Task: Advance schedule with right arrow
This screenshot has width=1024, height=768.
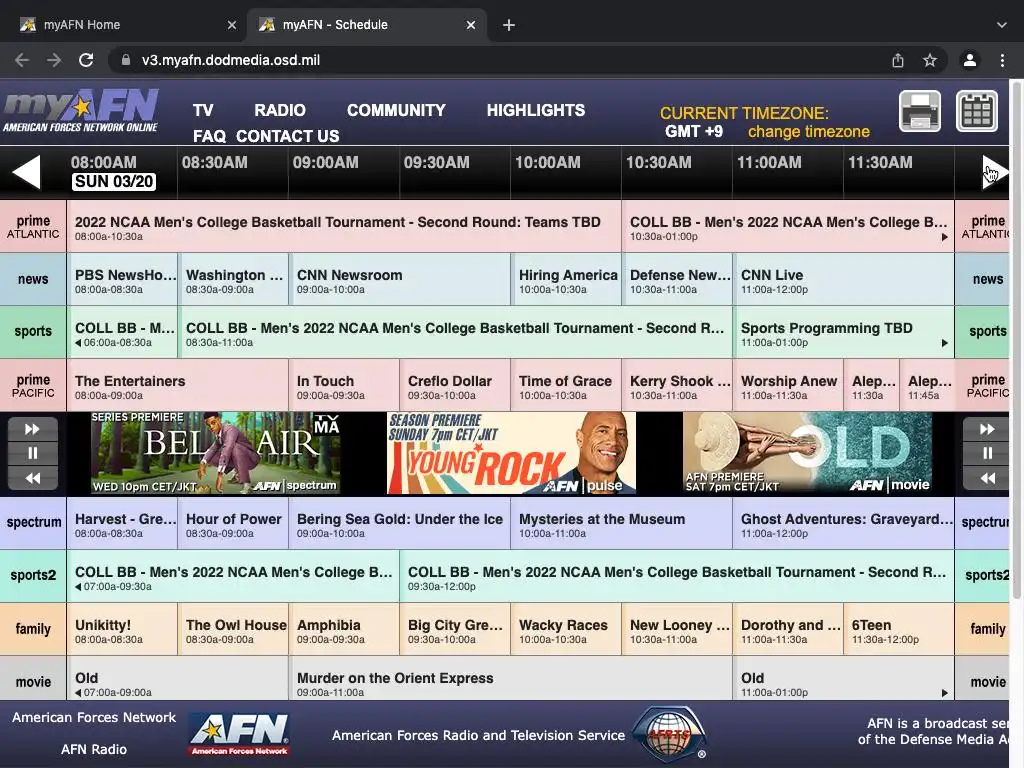Action: click(995, 172)
